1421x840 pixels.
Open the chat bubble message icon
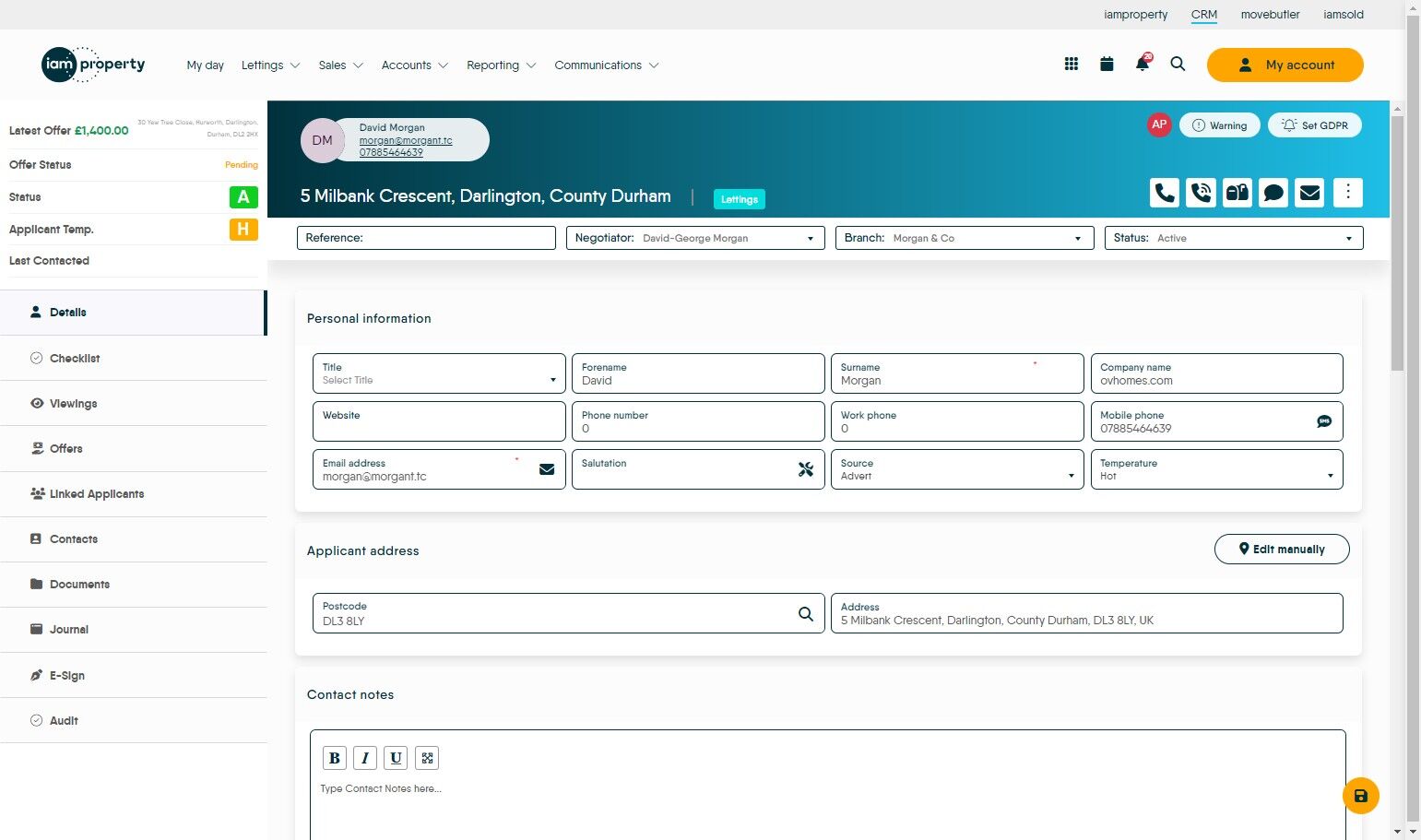point(1273,193)
